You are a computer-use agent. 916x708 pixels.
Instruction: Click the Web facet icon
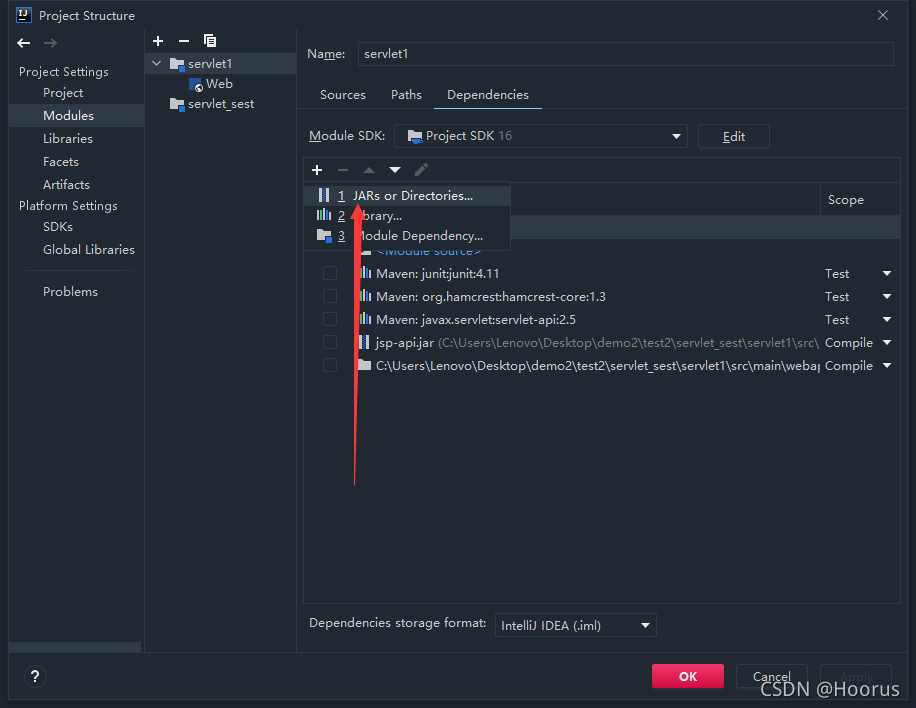tap(196, 84)
